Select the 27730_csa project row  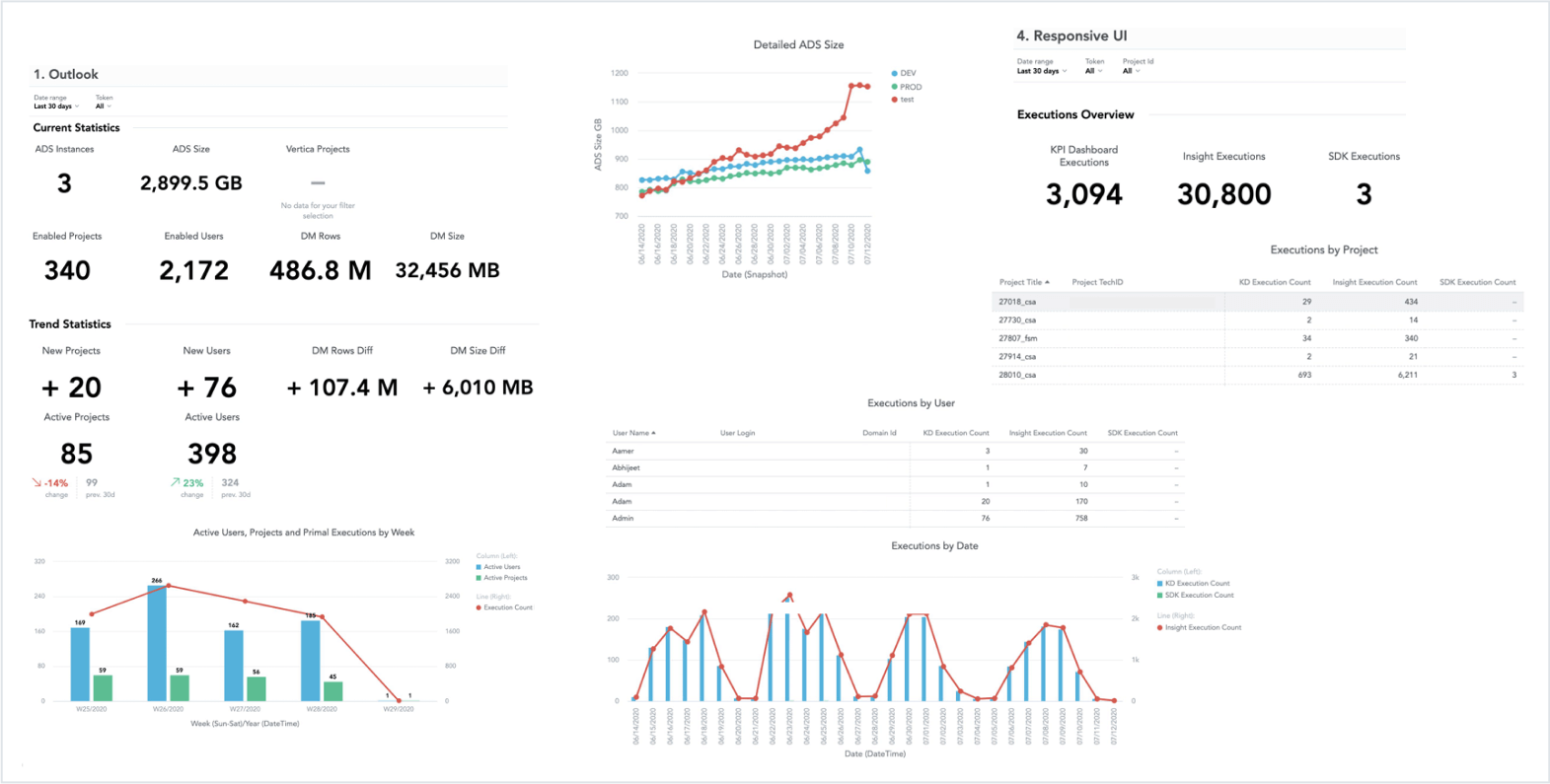(x=1257, y=320)
